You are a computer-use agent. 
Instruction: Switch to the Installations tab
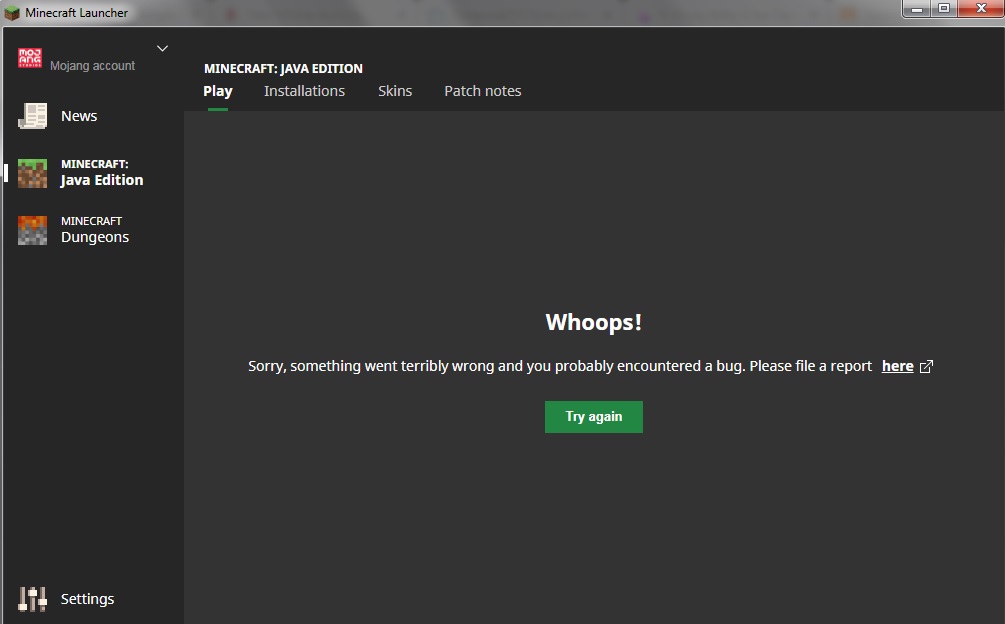(304, 91)
